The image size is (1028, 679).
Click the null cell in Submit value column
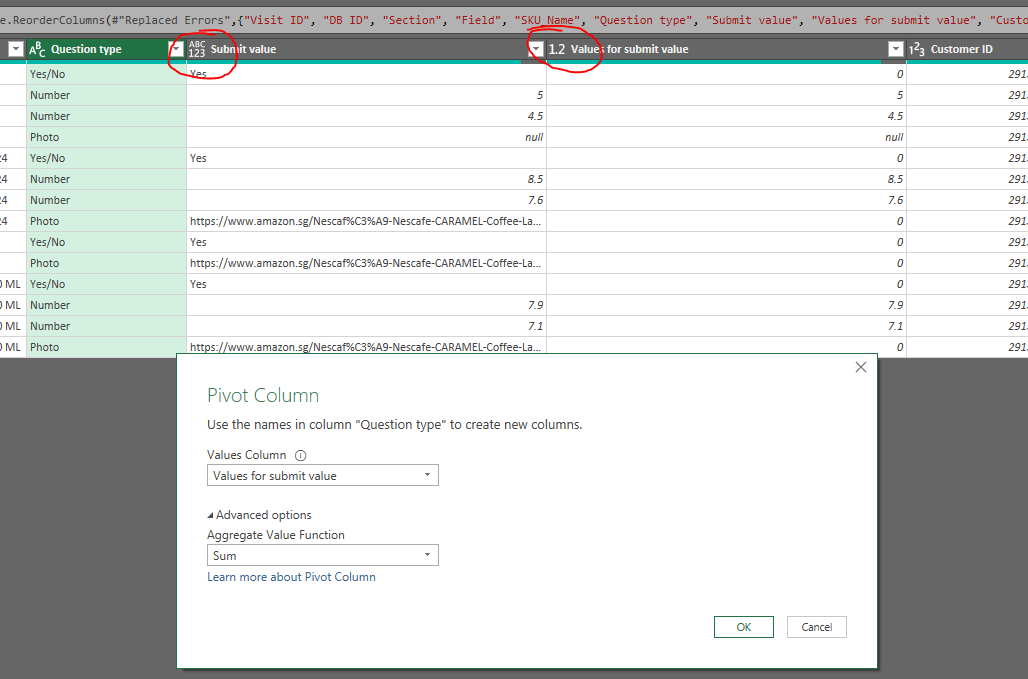pos(366,137)
